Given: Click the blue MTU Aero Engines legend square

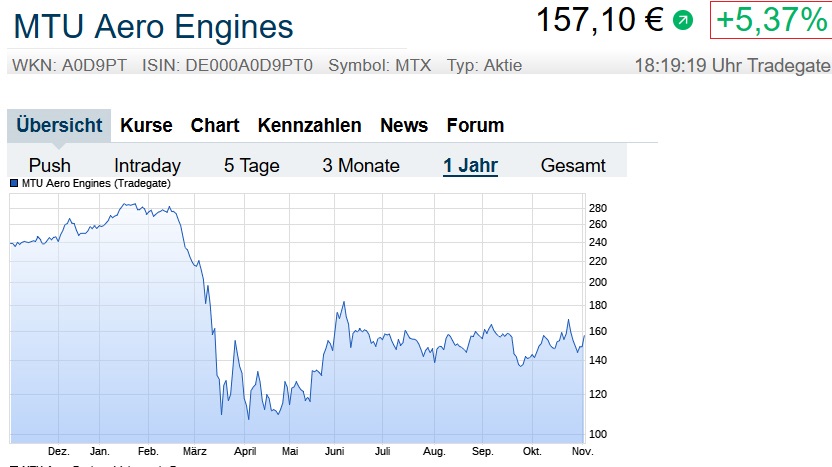Looking at the screenshot, I should click(14, 184).
